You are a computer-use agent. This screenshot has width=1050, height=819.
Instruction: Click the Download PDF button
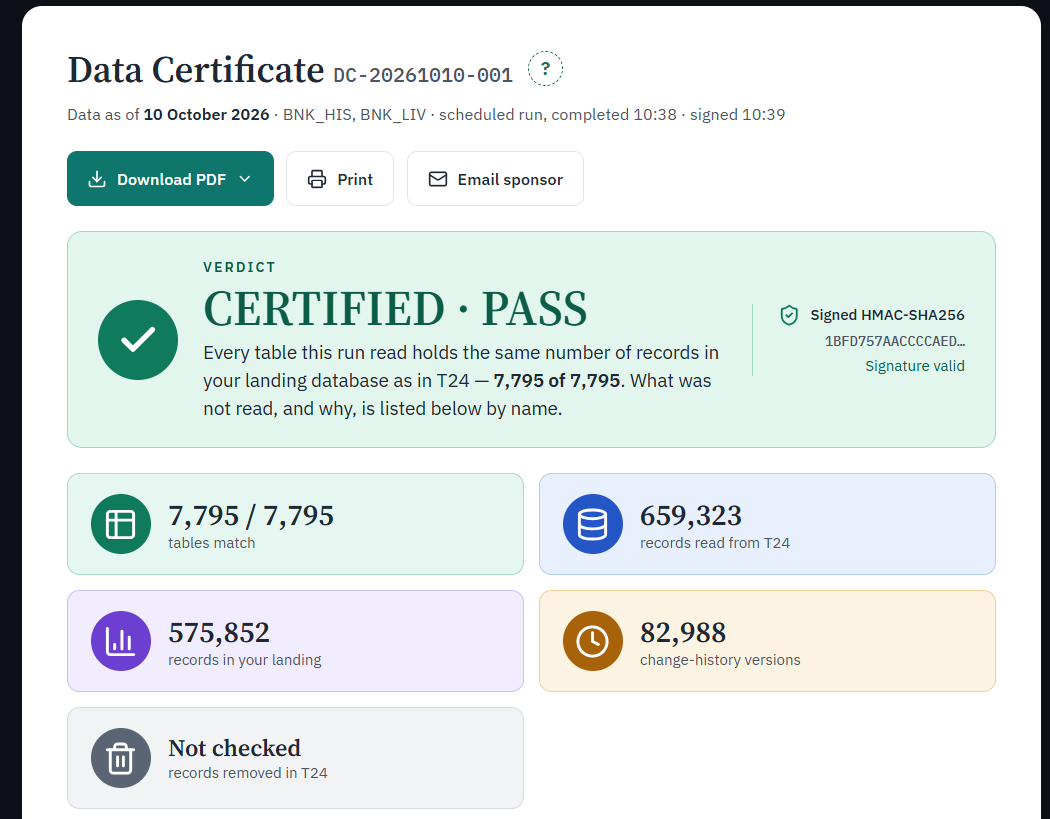[x=170, y=179]
